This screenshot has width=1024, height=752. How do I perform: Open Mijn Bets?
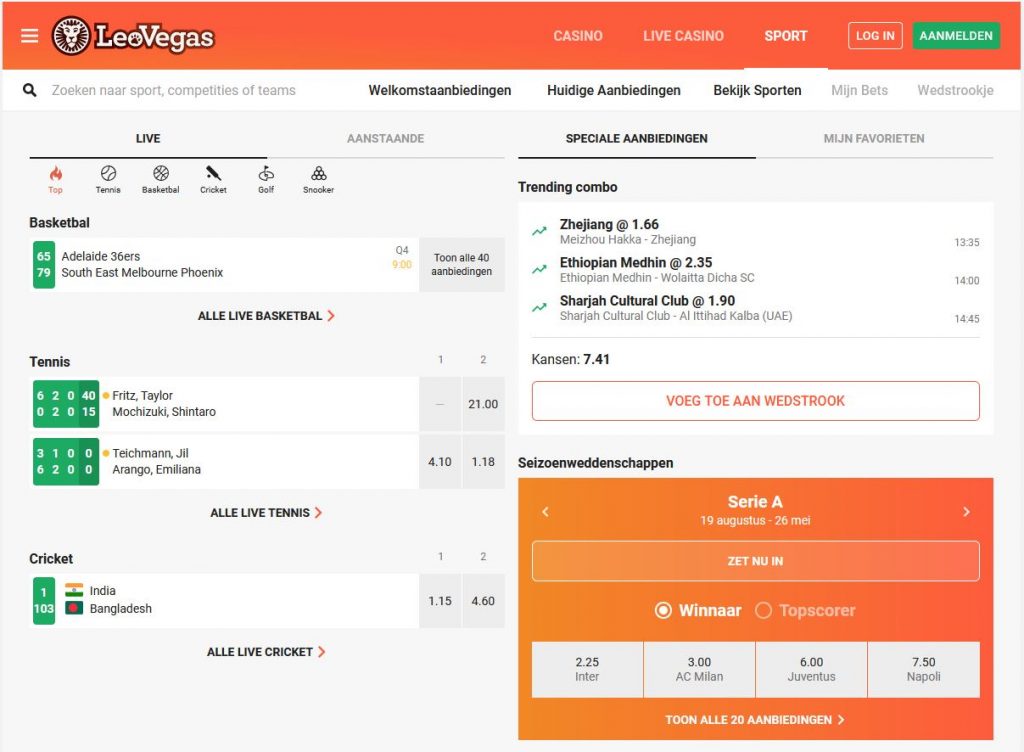(859, 90)
